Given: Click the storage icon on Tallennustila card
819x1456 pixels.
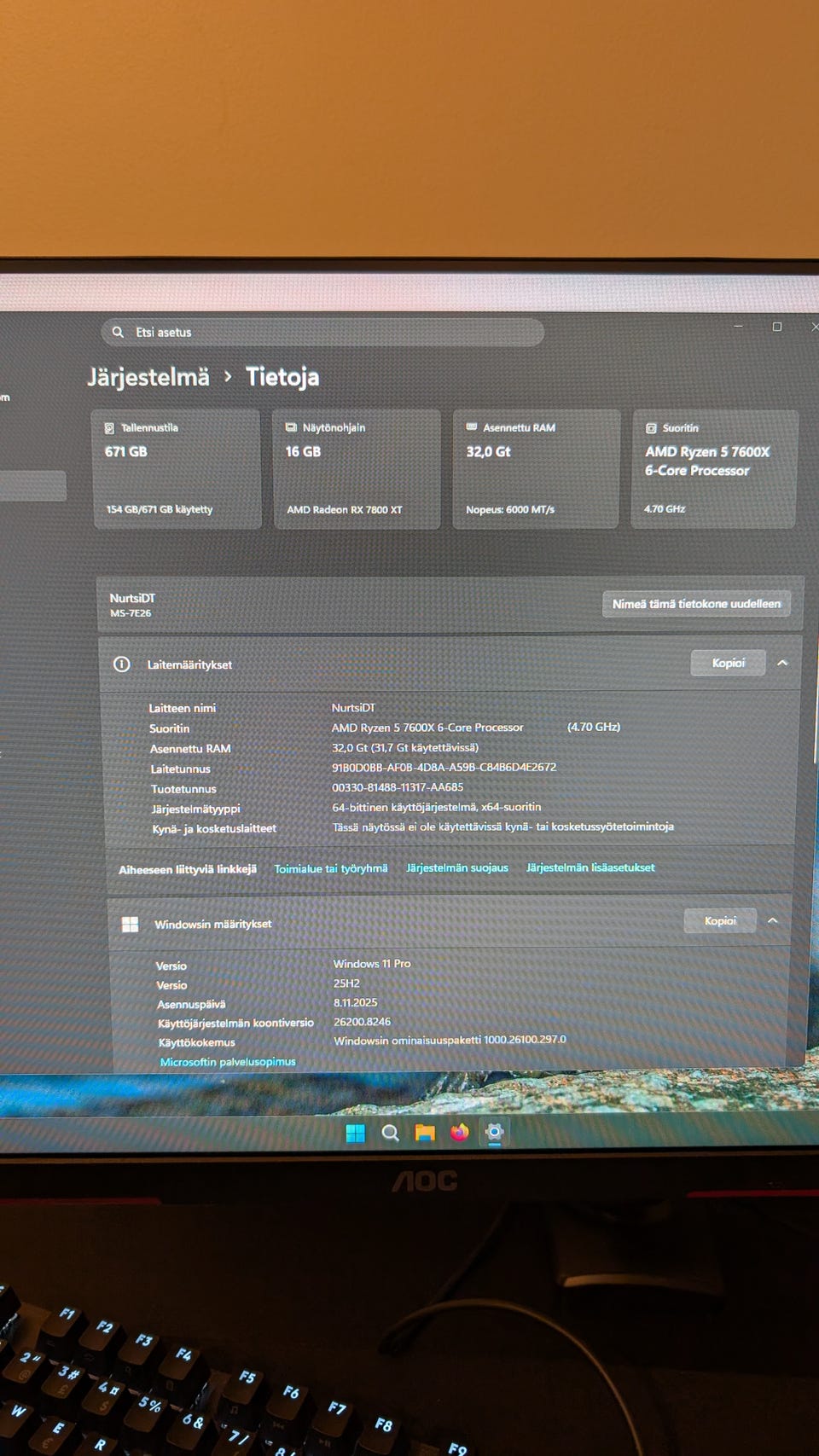Looking at the screenshot, I should pyautogui.click(x=109, y=428).
